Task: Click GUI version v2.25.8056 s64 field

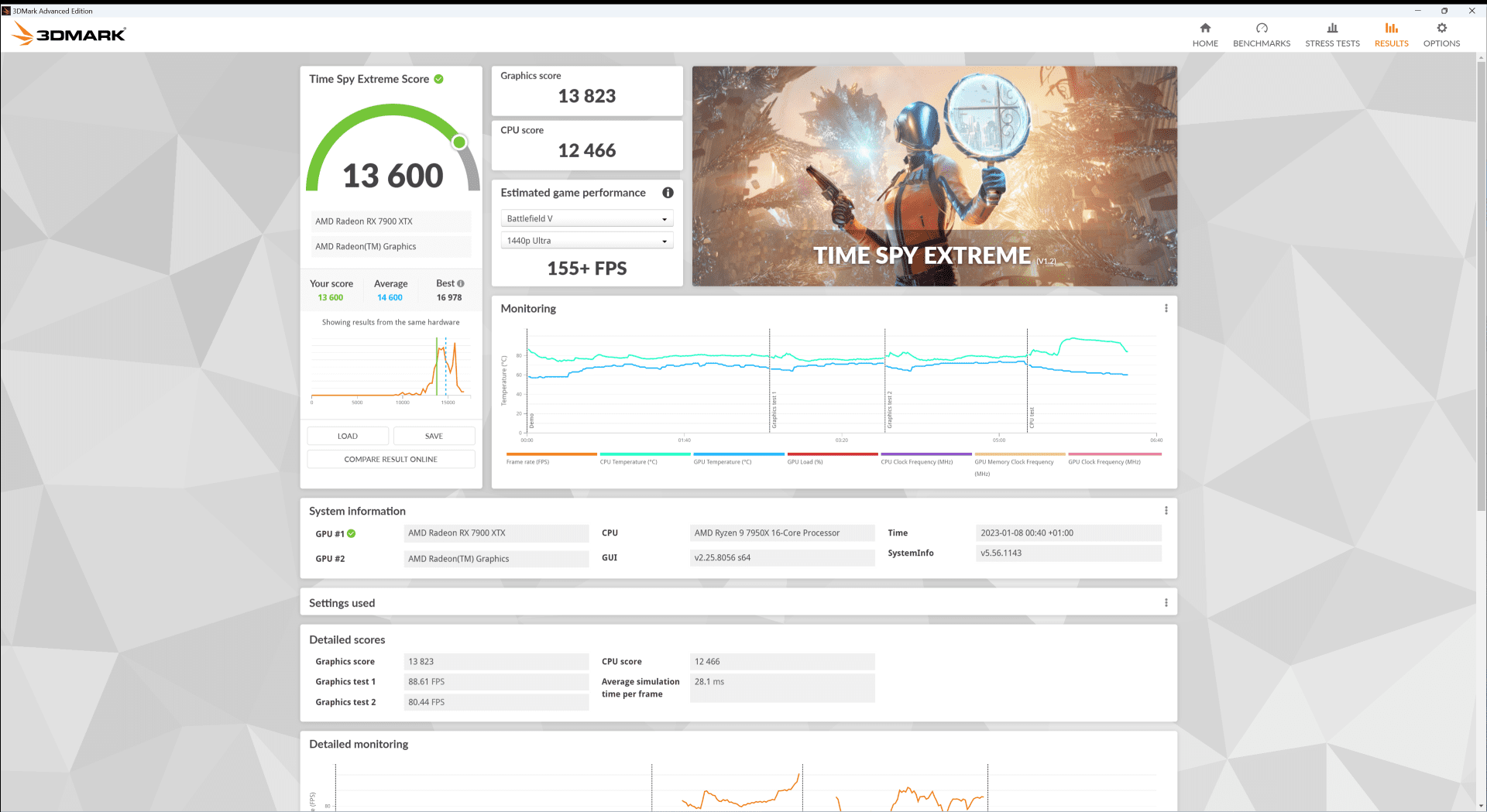Action: 782,558
